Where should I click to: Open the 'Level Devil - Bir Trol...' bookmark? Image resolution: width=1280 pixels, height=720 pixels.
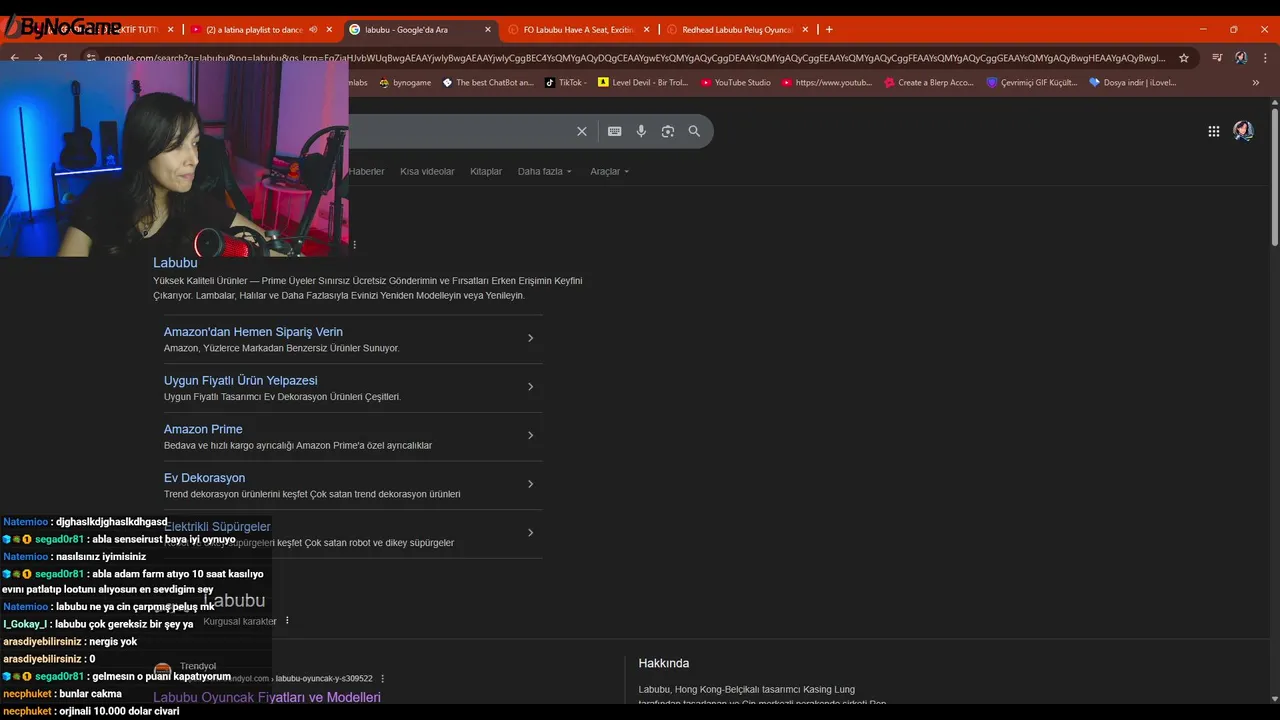point(643,83)
